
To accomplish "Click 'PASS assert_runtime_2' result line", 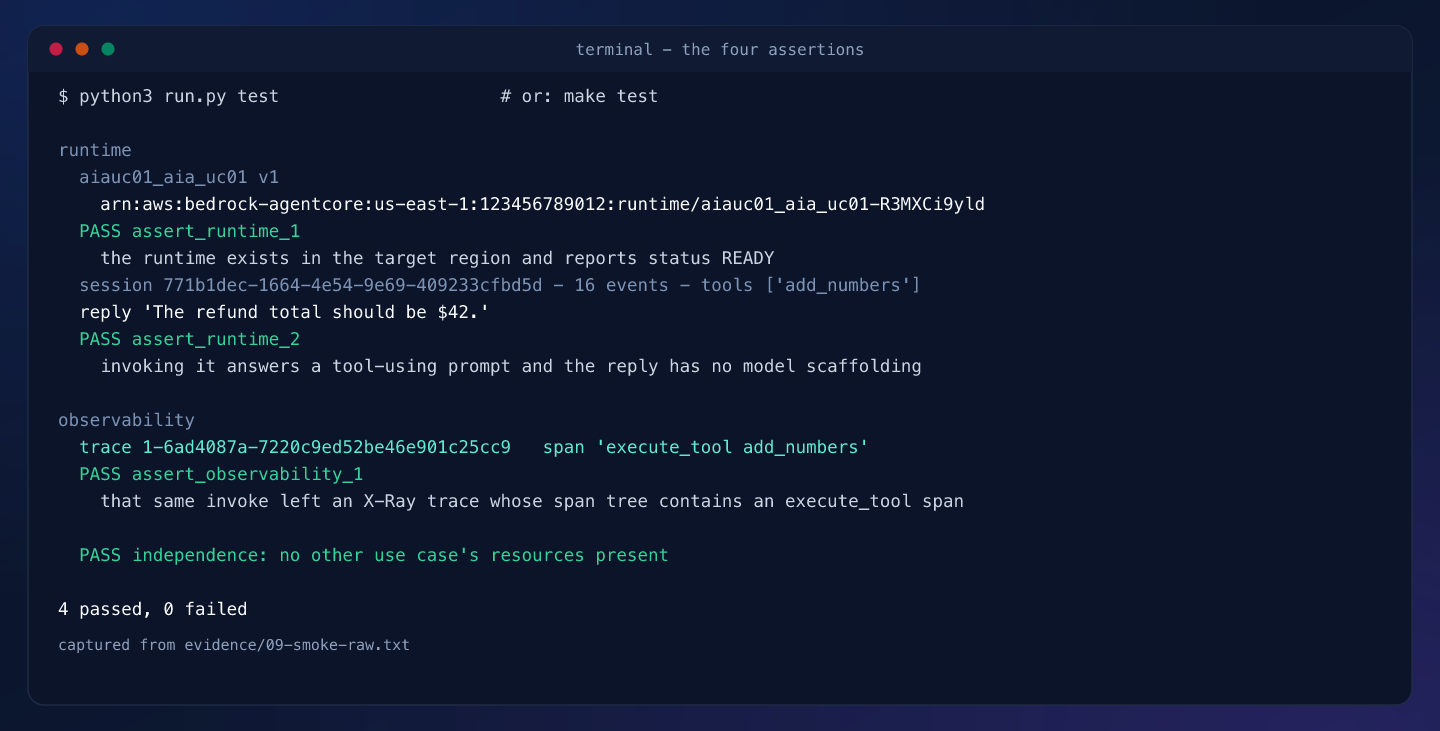I will tap(190, 339).
